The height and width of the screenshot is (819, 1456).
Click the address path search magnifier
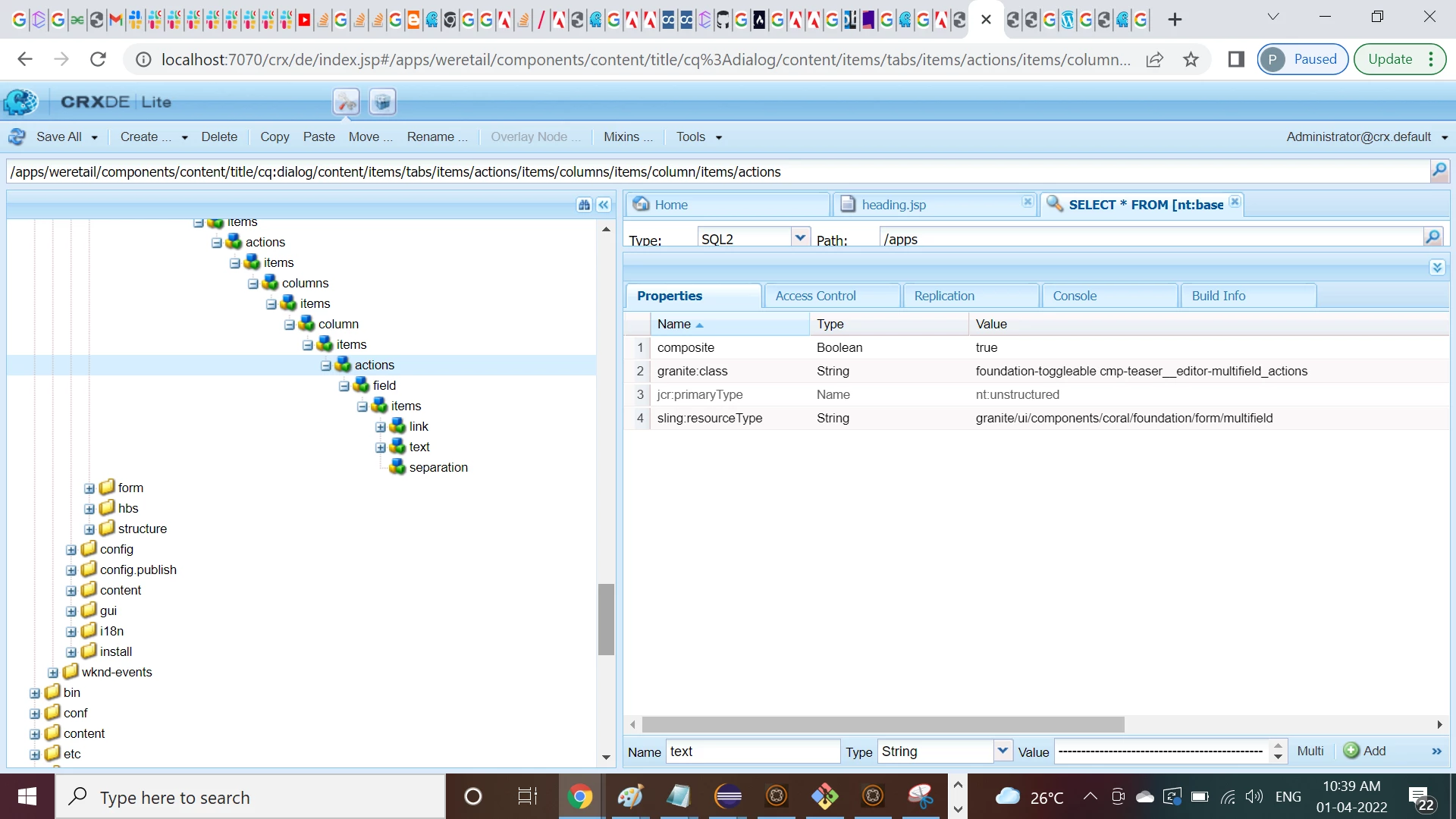tap(1439, 171)
